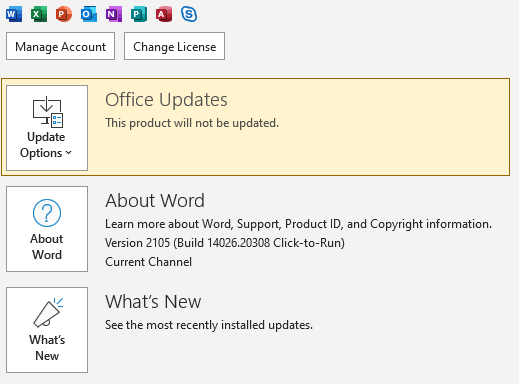The height and width of the screenshot is (384, 519).
Task: Select the Change License button
Action: [174, 46]
